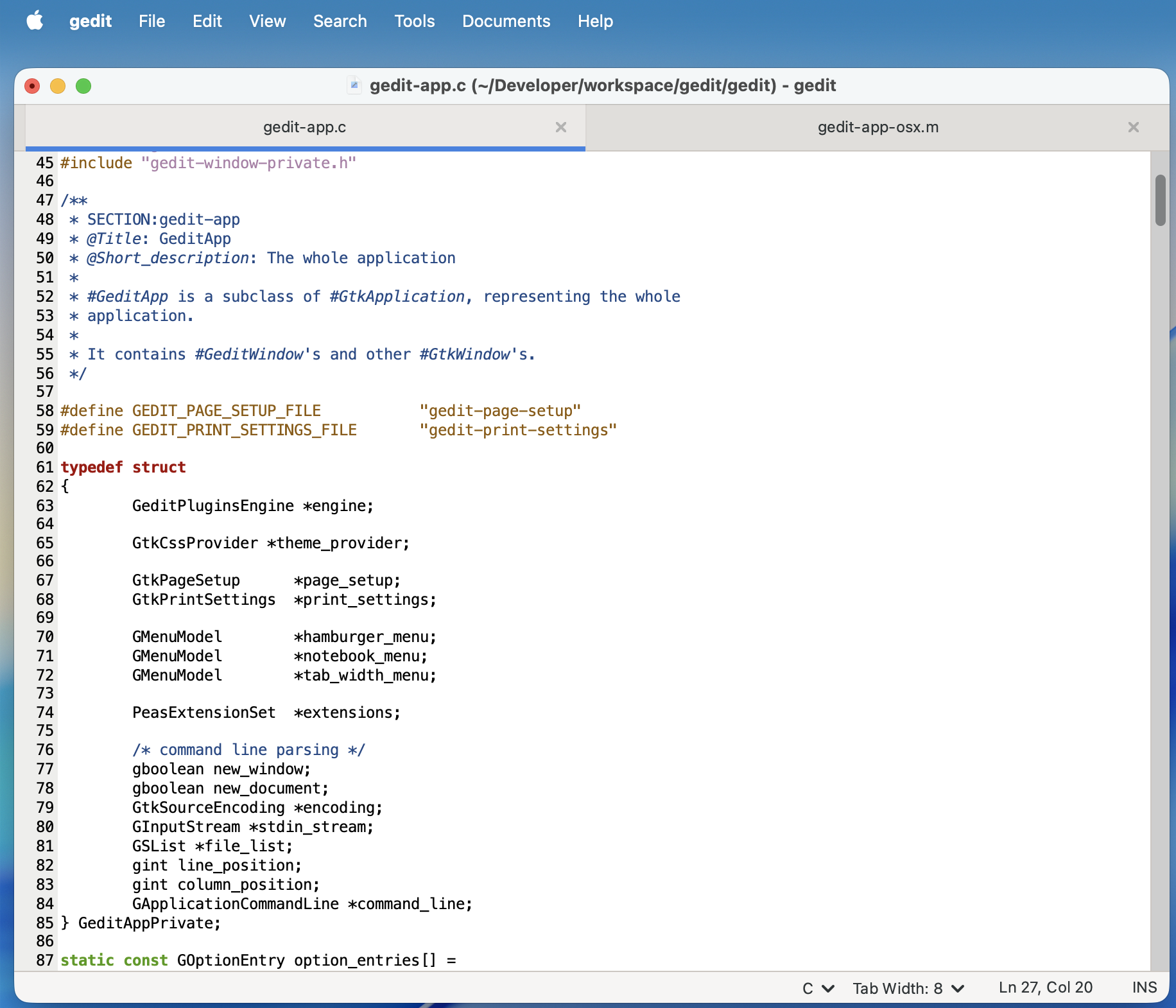1176x1008 pixels.
Task: Click '*notebook_menu;' on line 71
Action: click(361, 656)
